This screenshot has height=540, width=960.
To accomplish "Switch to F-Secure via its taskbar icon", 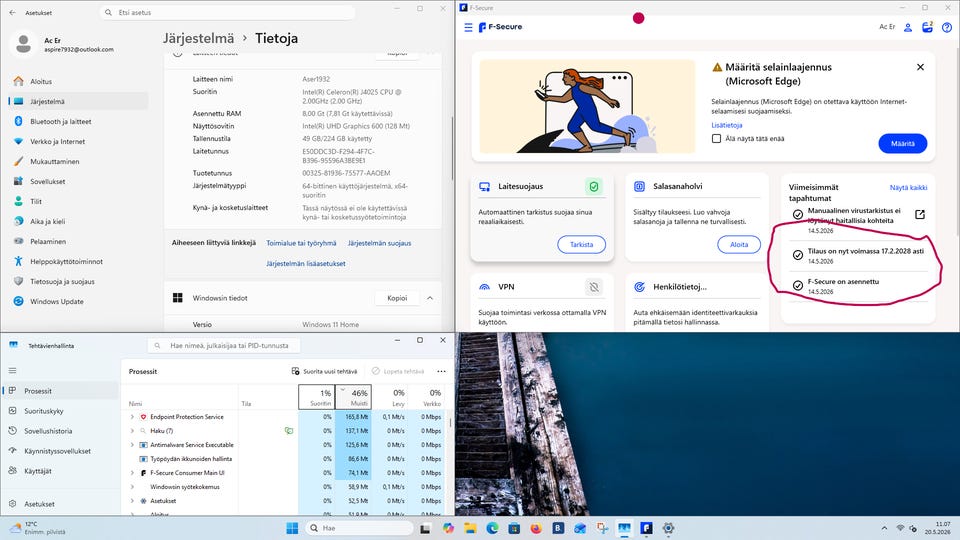I will pyautogui.click(x=647, y=528).
